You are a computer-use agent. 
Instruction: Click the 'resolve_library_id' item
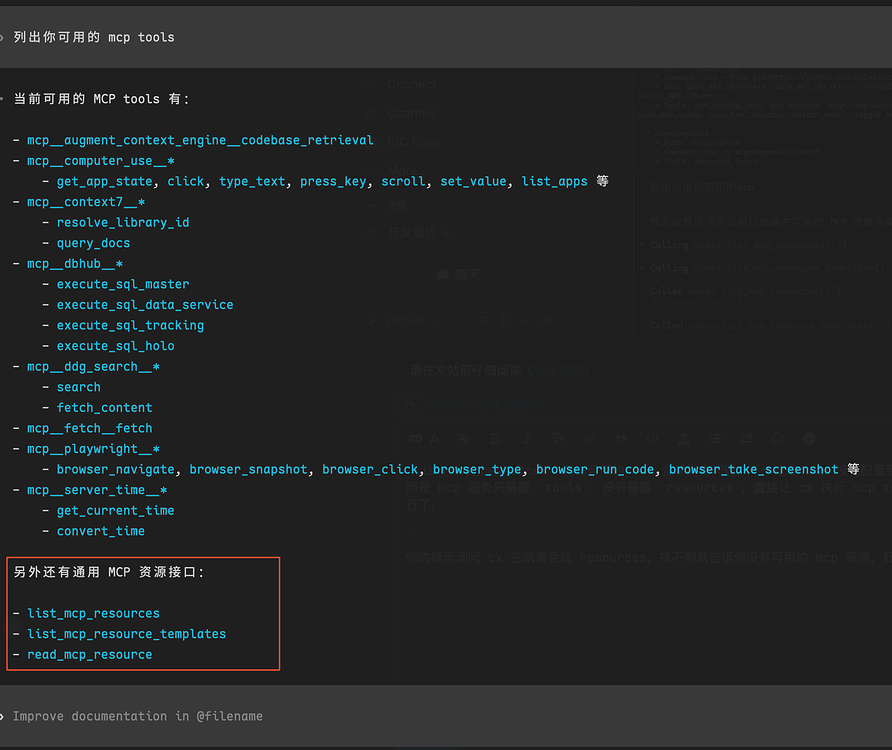pos(123,222)
